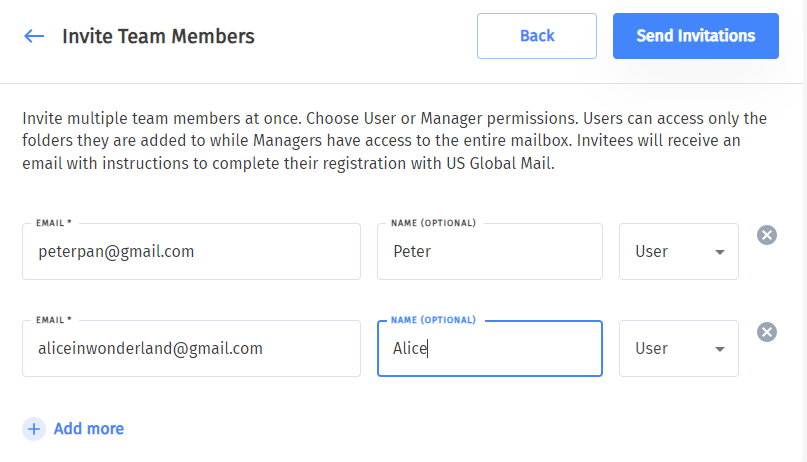Viewport: 807px width, 462px height.
Task: Click the name field containing Alice
Action: pyautogui.click(x=489, y=349)
